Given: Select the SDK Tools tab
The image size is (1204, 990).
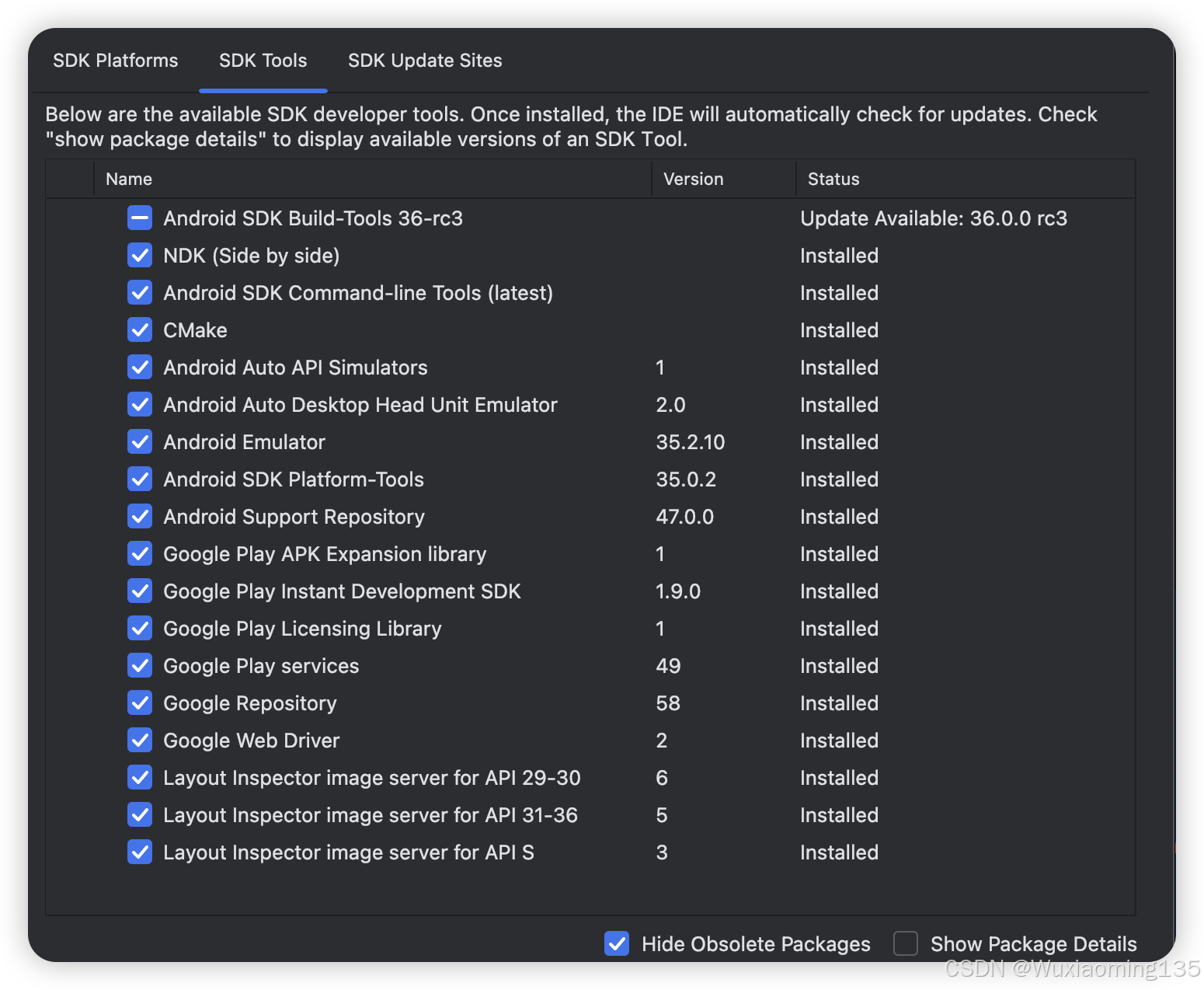Looking at the screenshot, I should [x=263, y=61].
